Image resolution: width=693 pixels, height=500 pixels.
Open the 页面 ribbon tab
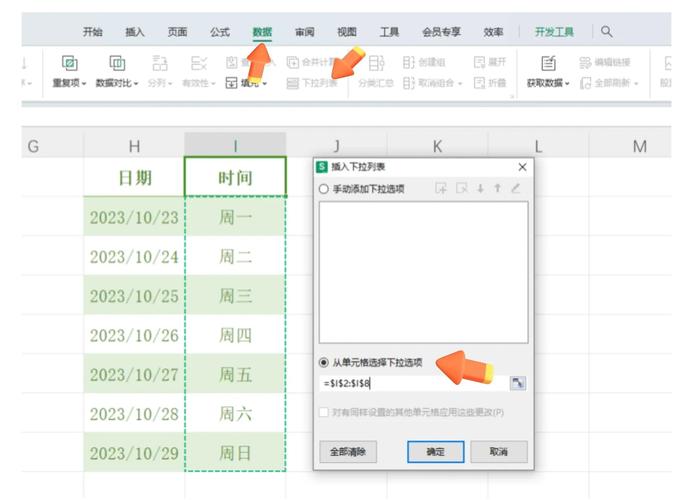pos(177,32)
